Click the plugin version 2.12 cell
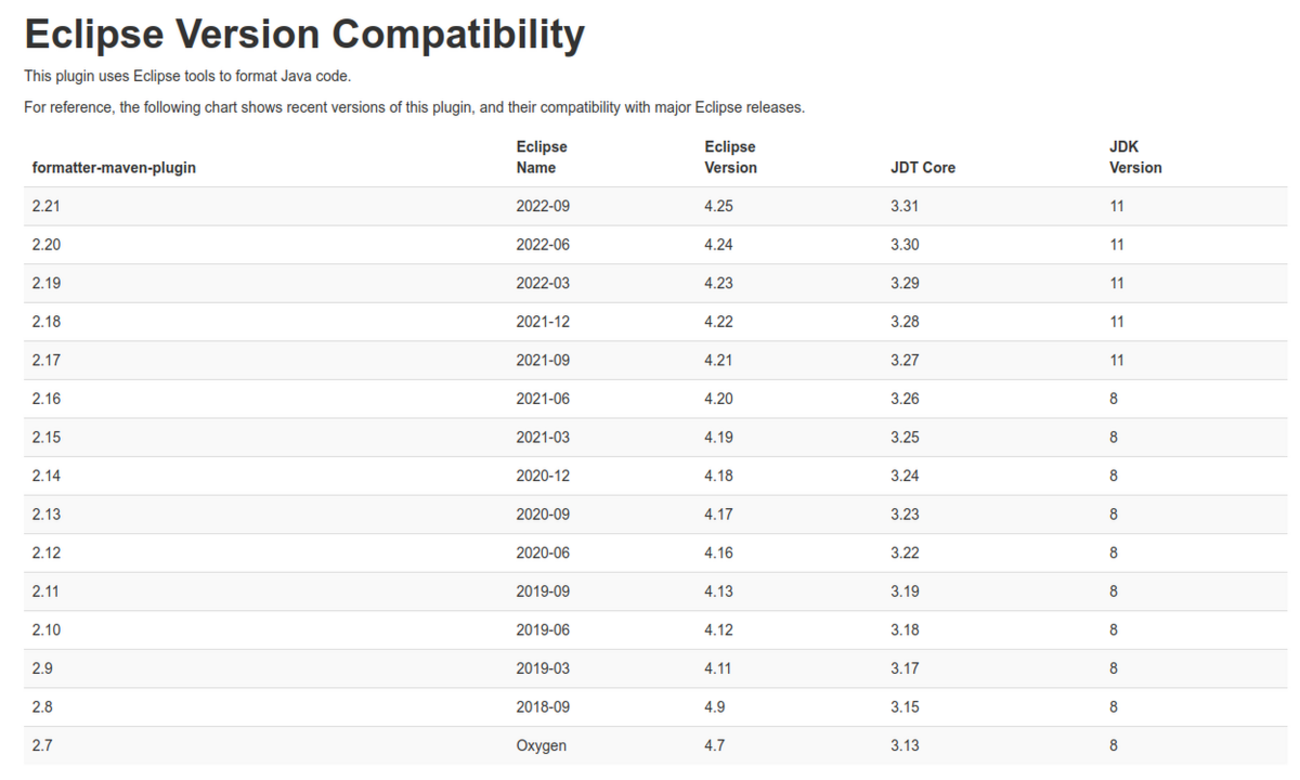This screenshot has width=1300, height=780. coord(46,553)
